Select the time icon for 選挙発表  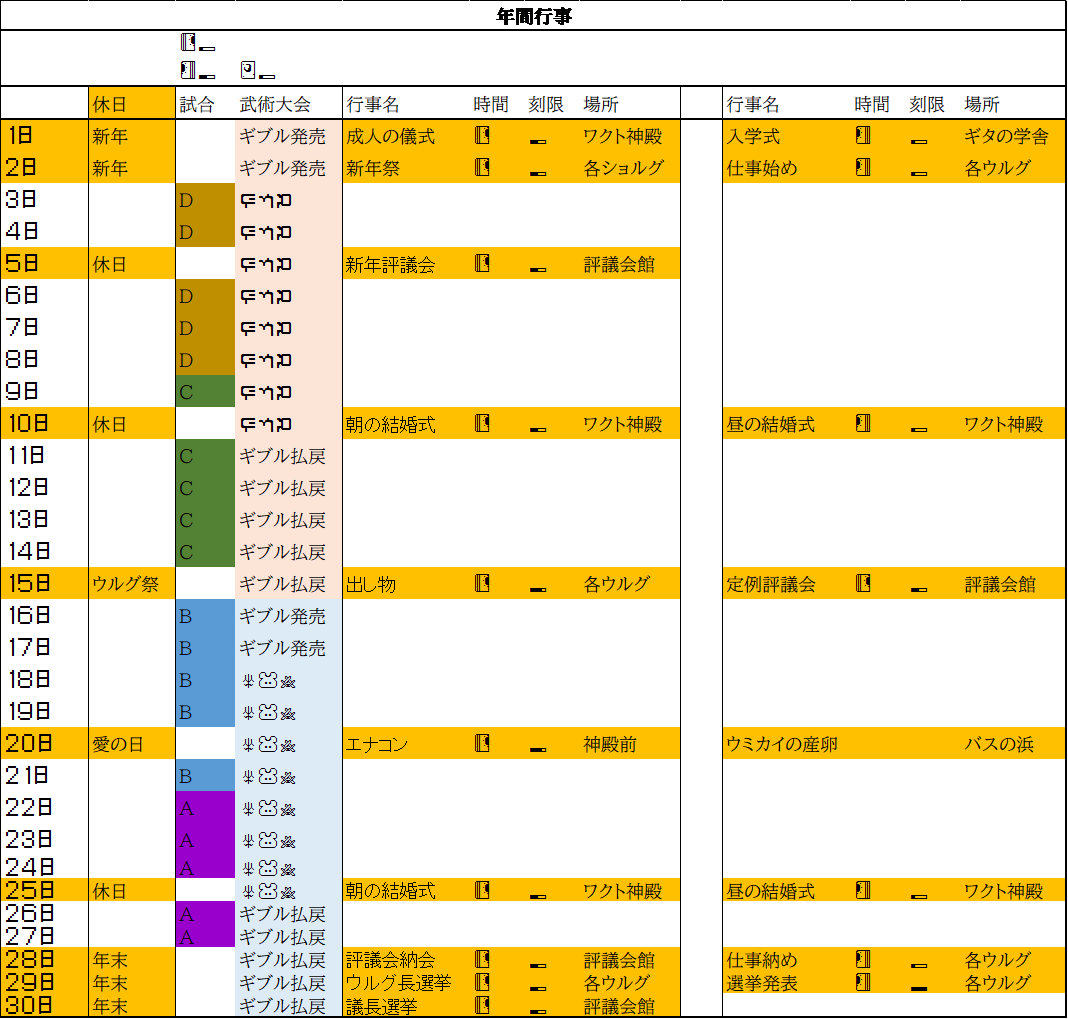pyautogui.click(x=863, y=982)
